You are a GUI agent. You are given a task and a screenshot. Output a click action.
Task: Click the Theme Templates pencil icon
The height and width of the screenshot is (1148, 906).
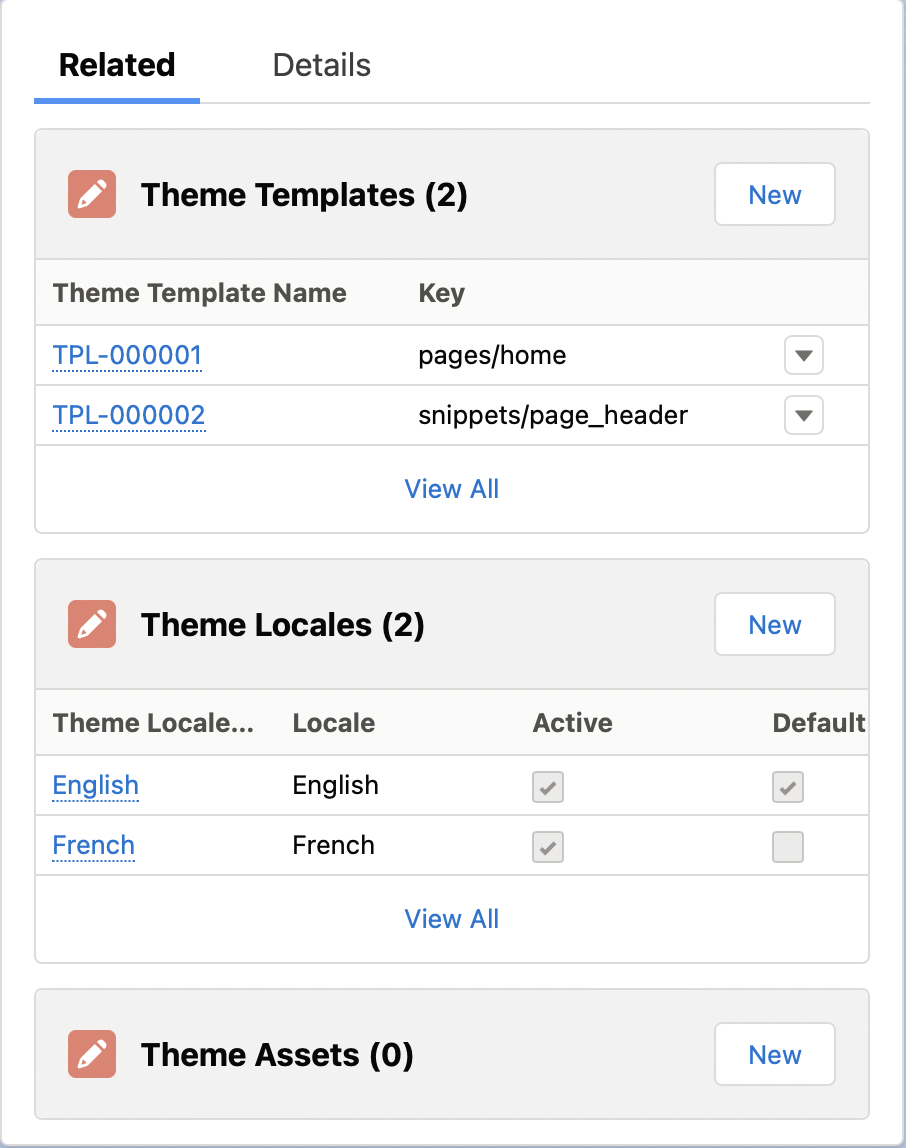tap(92, 194)
